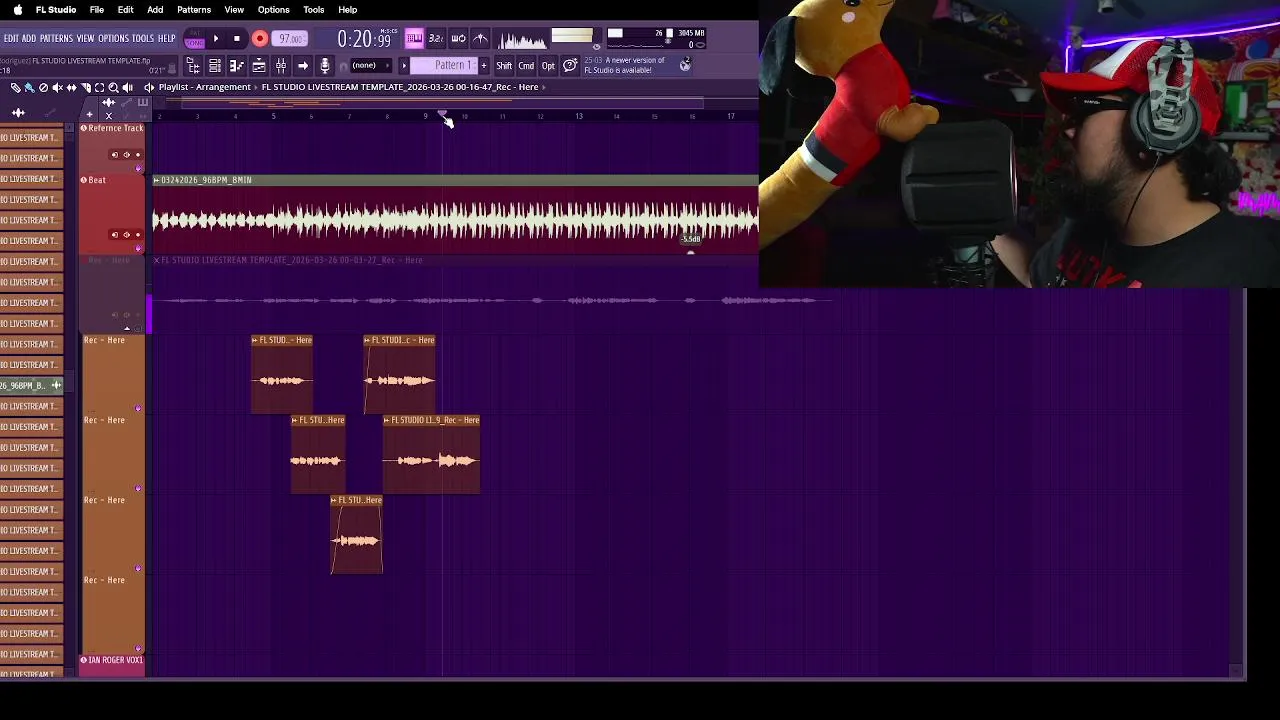The image size is (1280, 720).
Task: Toggle the blend recording overdub icon
Action: [x=481, y=39]
